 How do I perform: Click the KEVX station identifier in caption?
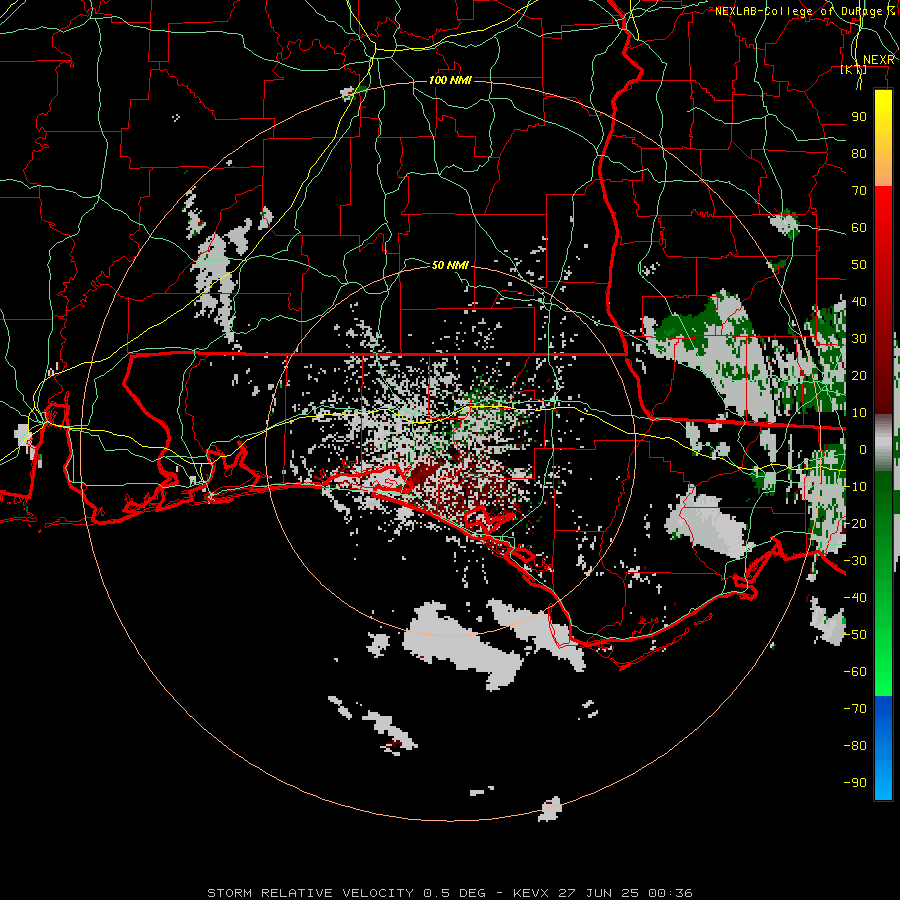[531, 893]
